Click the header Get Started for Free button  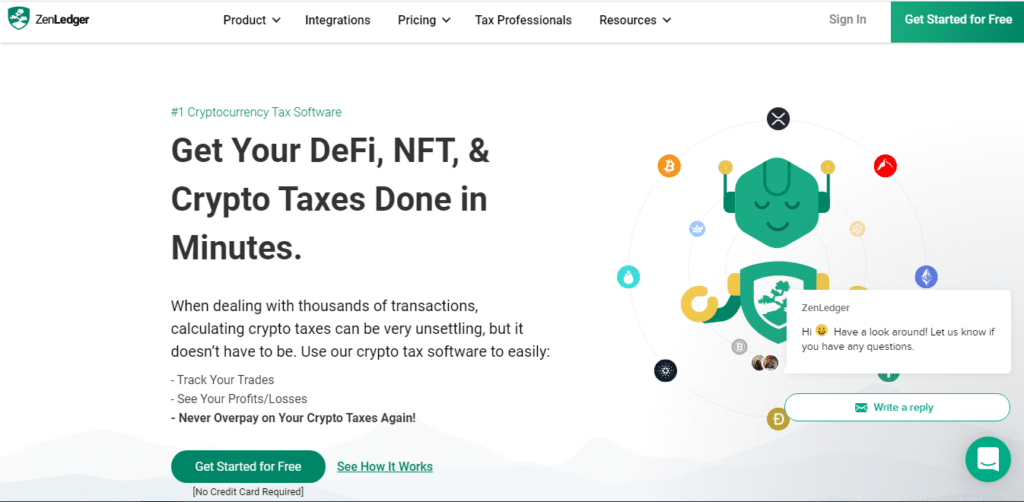click(957, 22)
